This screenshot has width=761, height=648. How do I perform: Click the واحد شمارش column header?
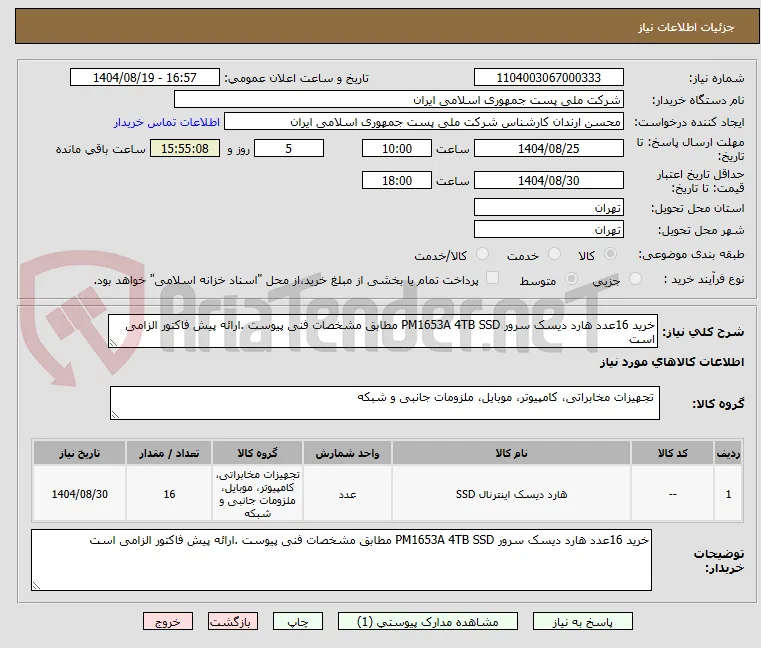tap(347, 453)
